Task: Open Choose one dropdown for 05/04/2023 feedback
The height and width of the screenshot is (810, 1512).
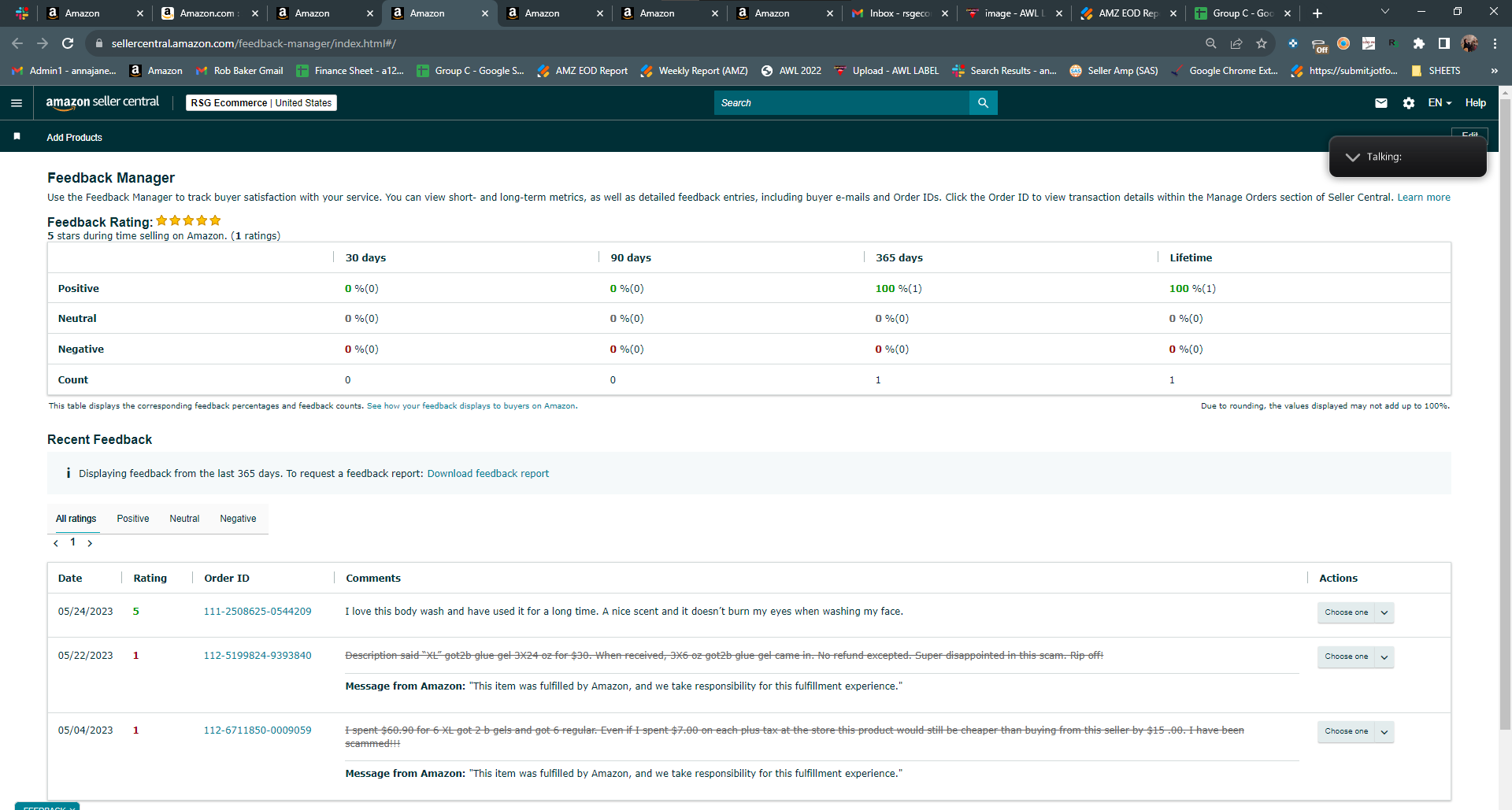Action: click(1355, 731)
